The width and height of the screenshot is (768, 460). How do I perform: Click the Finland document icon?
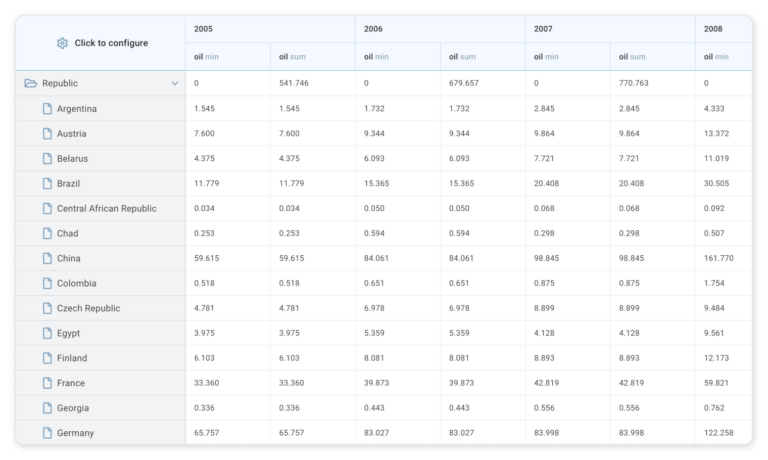[47, 359]
